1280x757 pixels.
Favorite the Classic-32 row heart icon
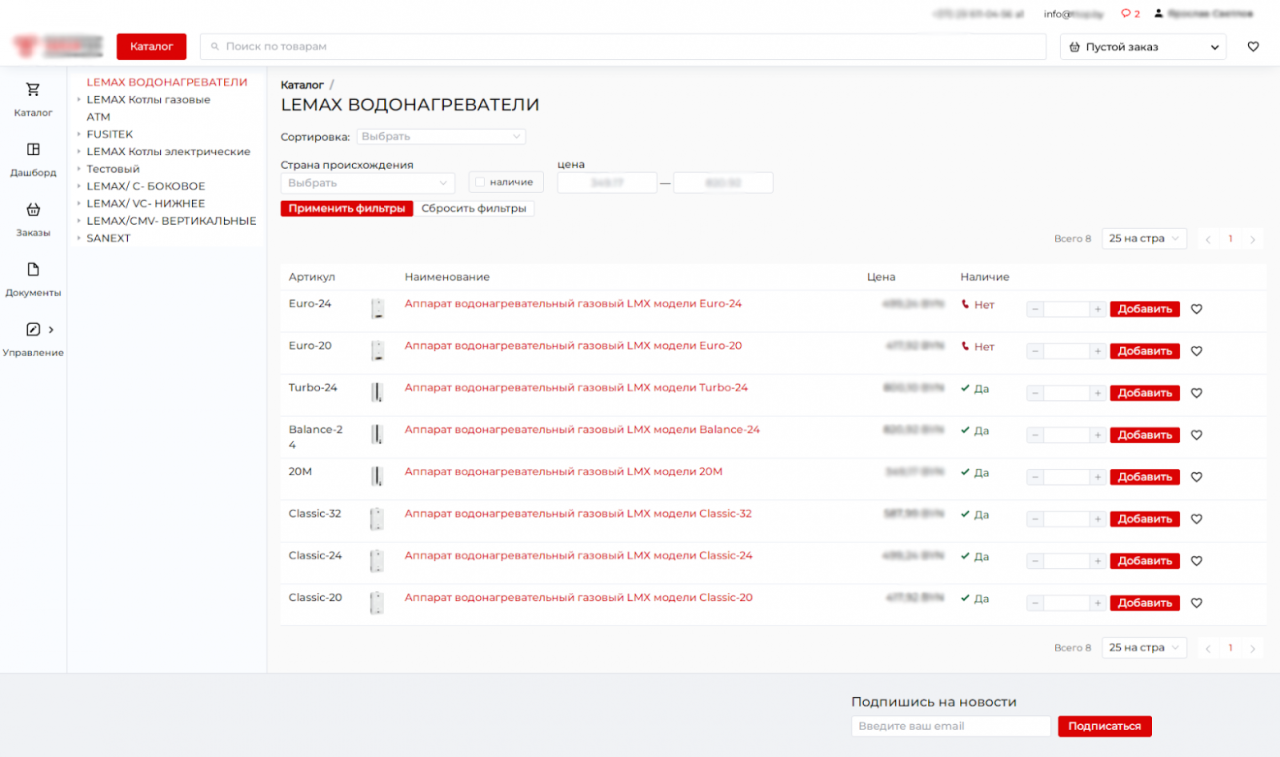coord(1196,520)
